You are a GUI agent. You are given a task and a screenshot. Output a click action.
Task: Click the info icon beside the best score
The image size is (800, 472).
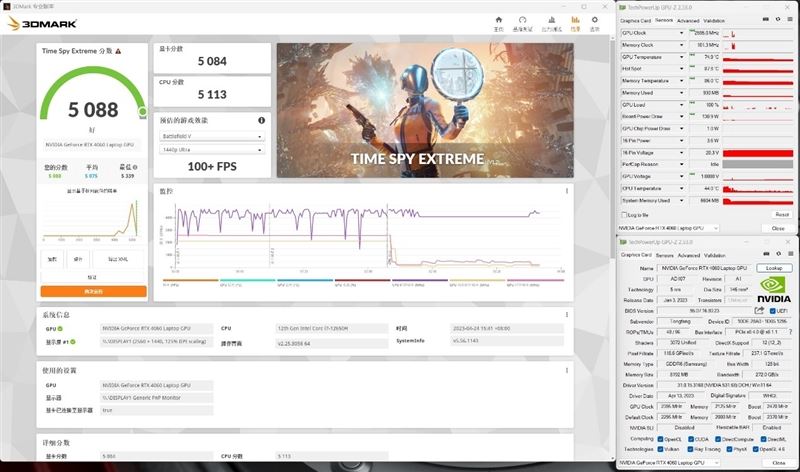click(135, 167)
